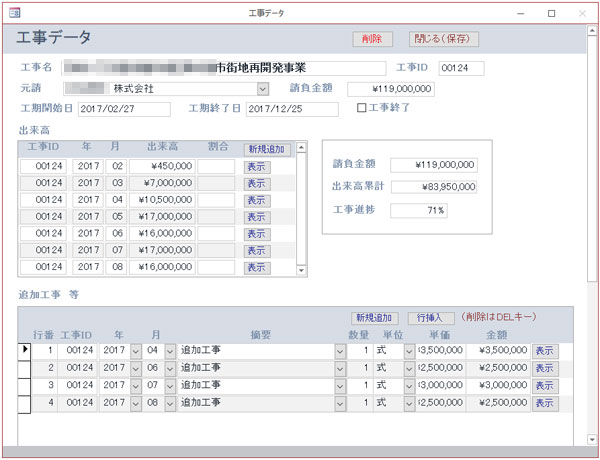Expand the 摘要 dropdown in additional work row 3
Screen dimensions: 600x460
(x=342, y=385)
